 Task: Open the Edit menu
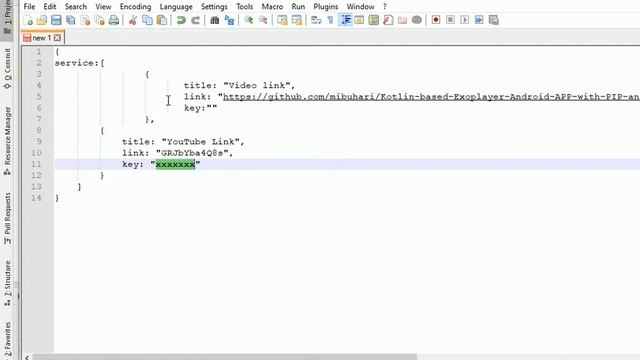(50, 7)
